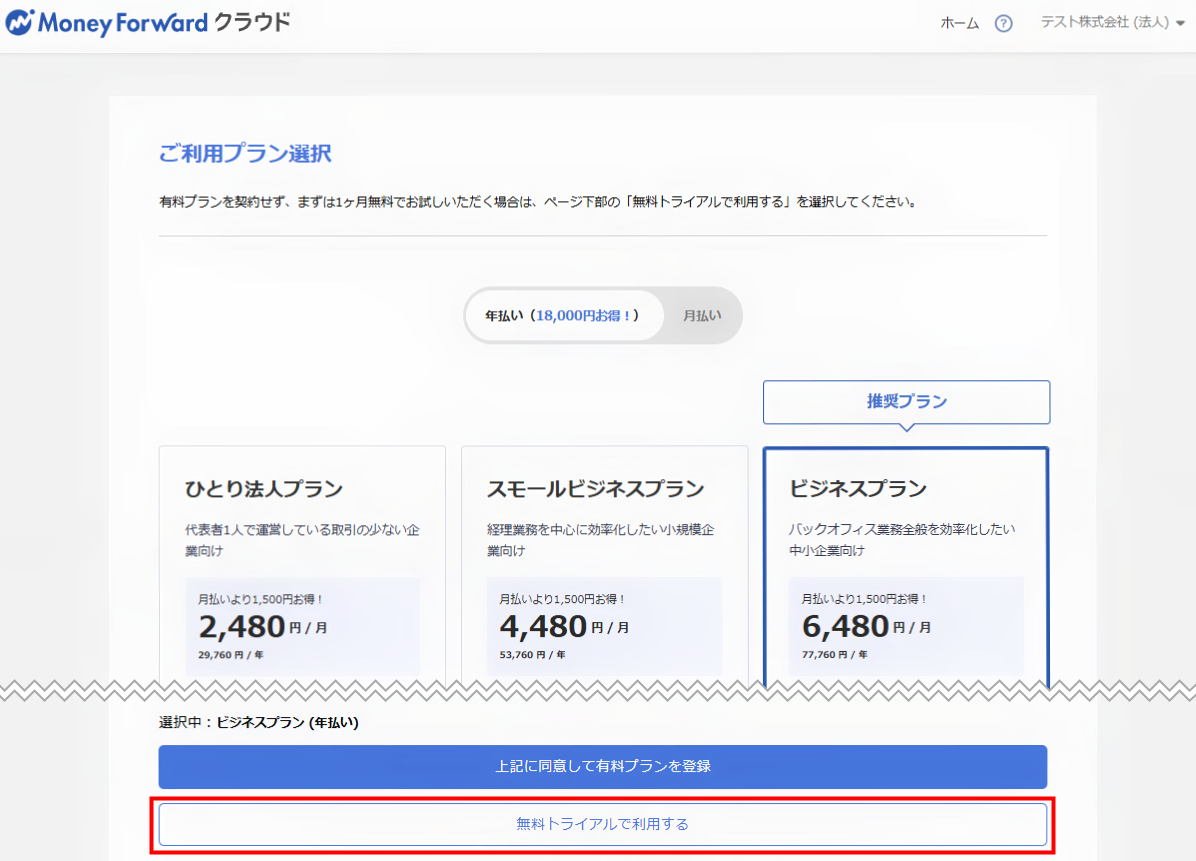The image size is (1196, 861).
Task: Click the 18,000円お得！ savings text
Action: (x=583, y=316)
